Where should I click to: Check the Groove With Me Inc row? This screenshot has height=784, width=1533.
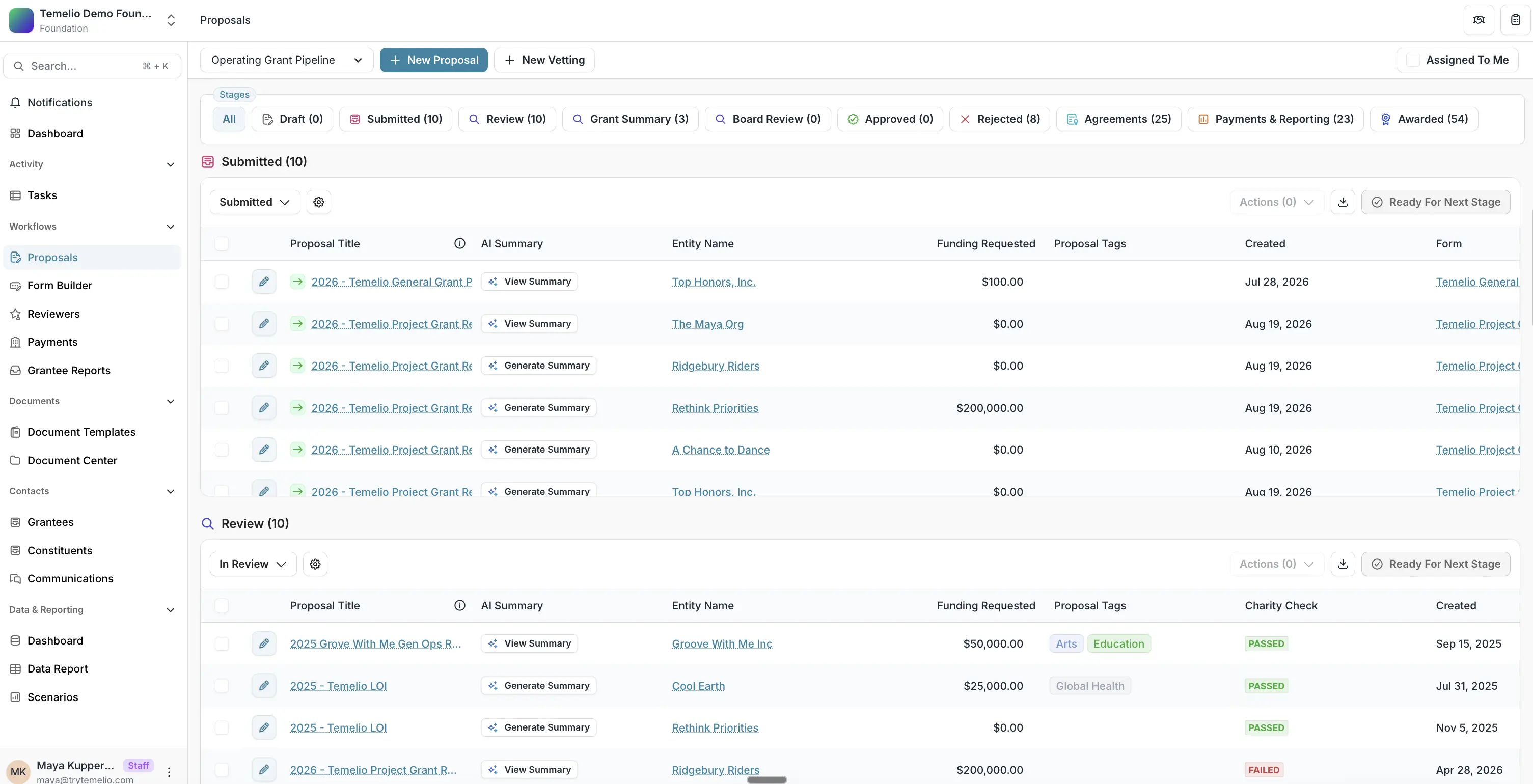(x=222, y=643)
